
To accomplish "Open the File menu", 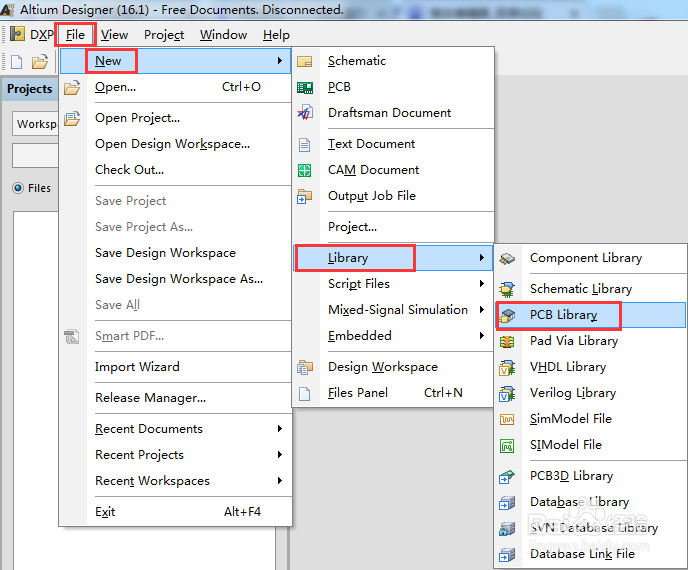I will (75, 35).
